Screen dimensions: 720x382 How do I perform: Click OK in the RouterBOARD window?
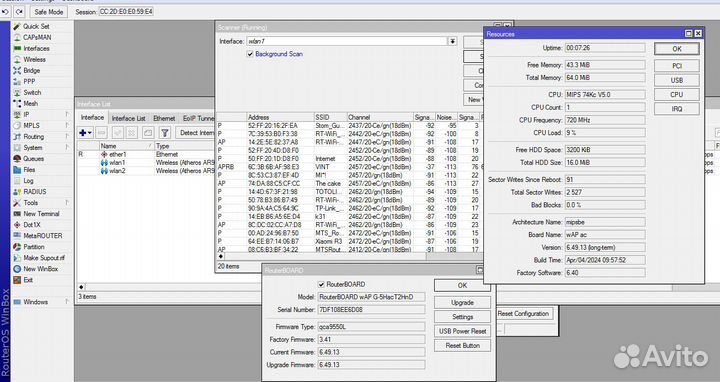[462, 286]
